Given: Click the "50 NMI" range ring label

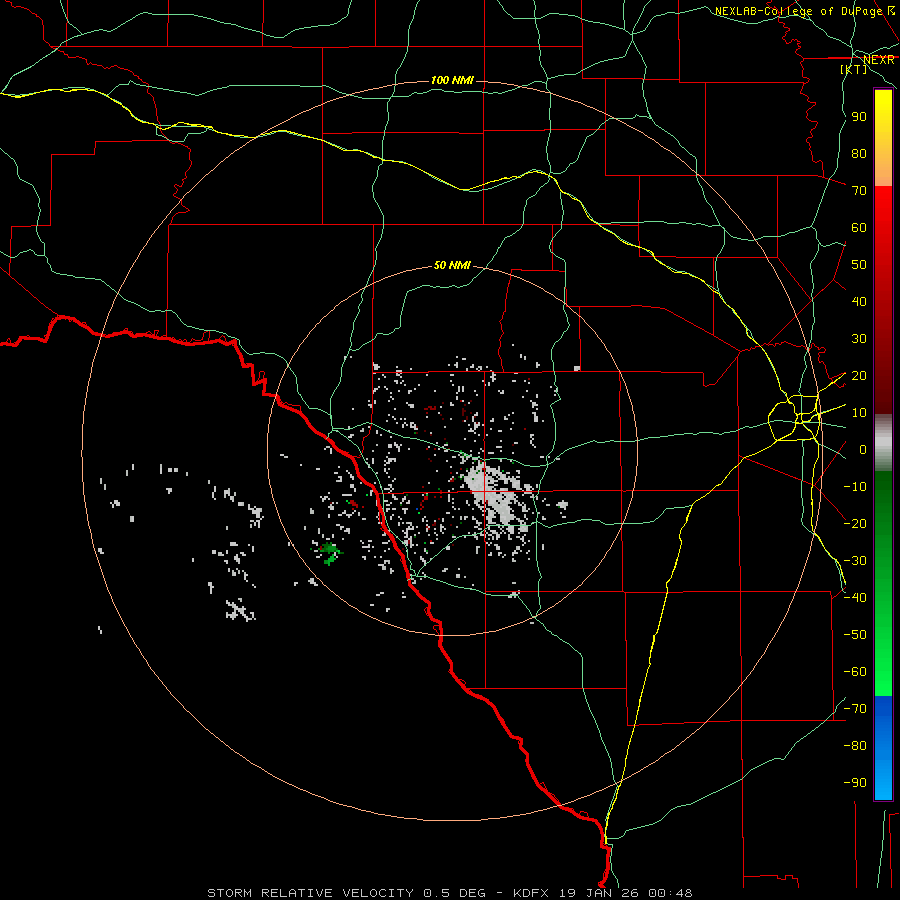Looking at the screenshot, I should pos(452,265).
